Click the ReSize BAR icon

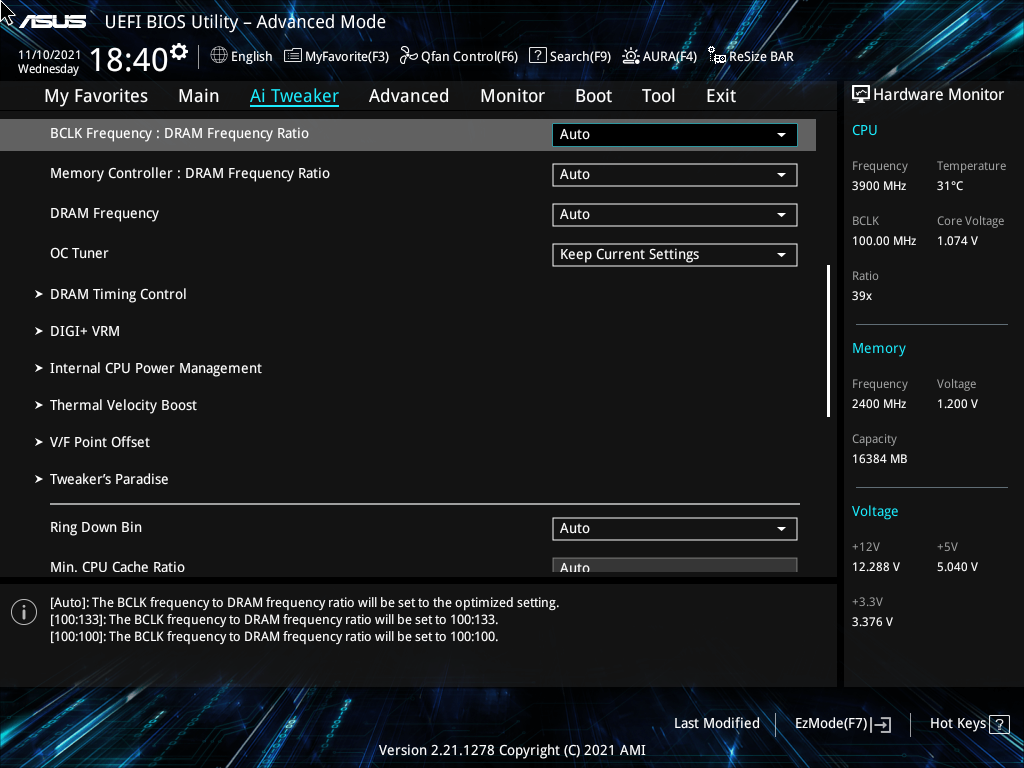pos(717,56)
